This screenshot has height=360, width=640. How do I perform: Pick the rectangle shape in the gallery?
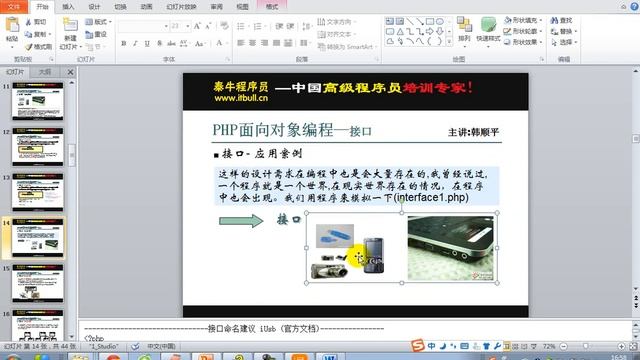point(430,21)
